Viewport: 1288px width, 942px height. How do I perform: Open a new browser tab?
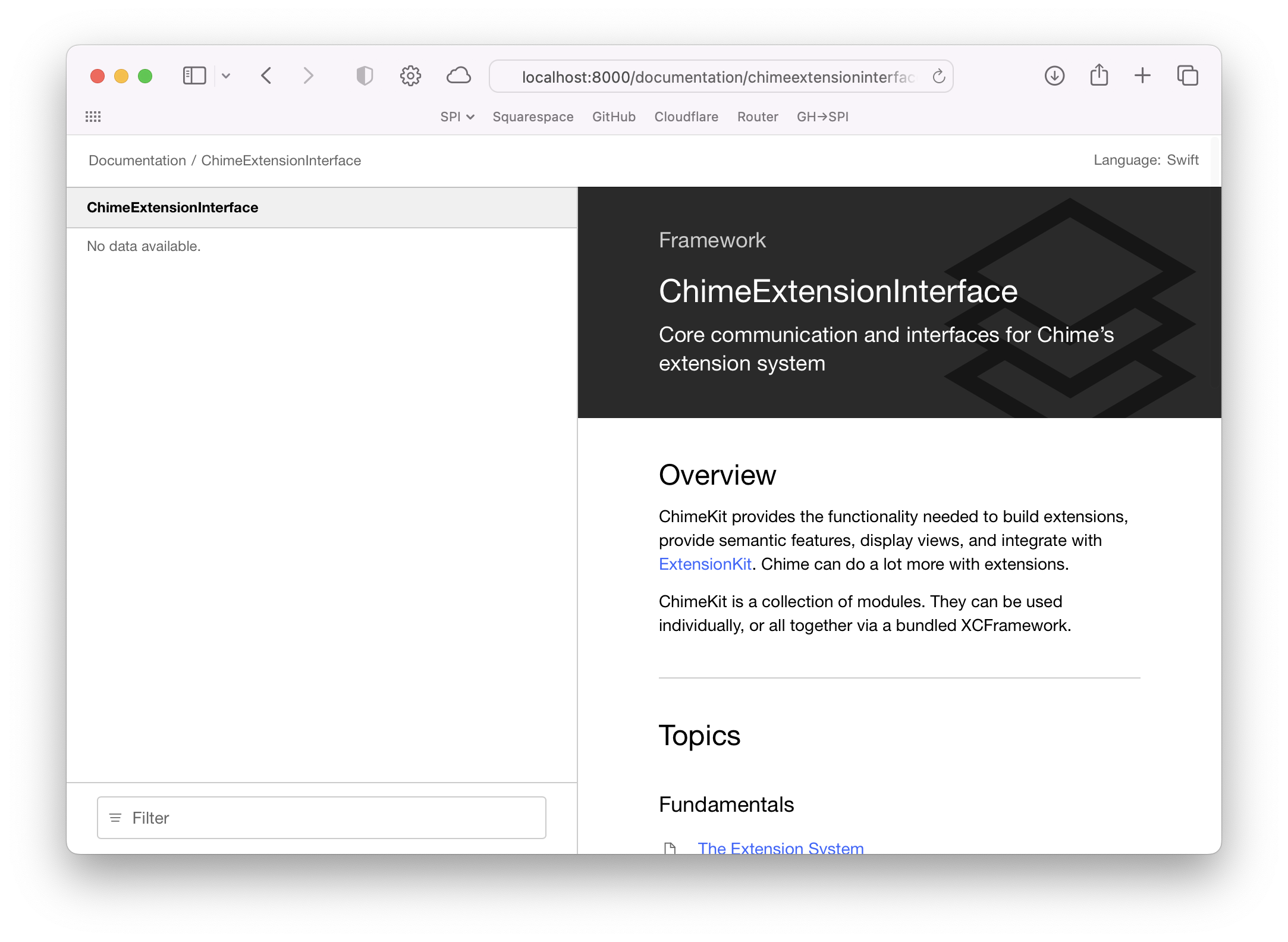coord(1142,76)
